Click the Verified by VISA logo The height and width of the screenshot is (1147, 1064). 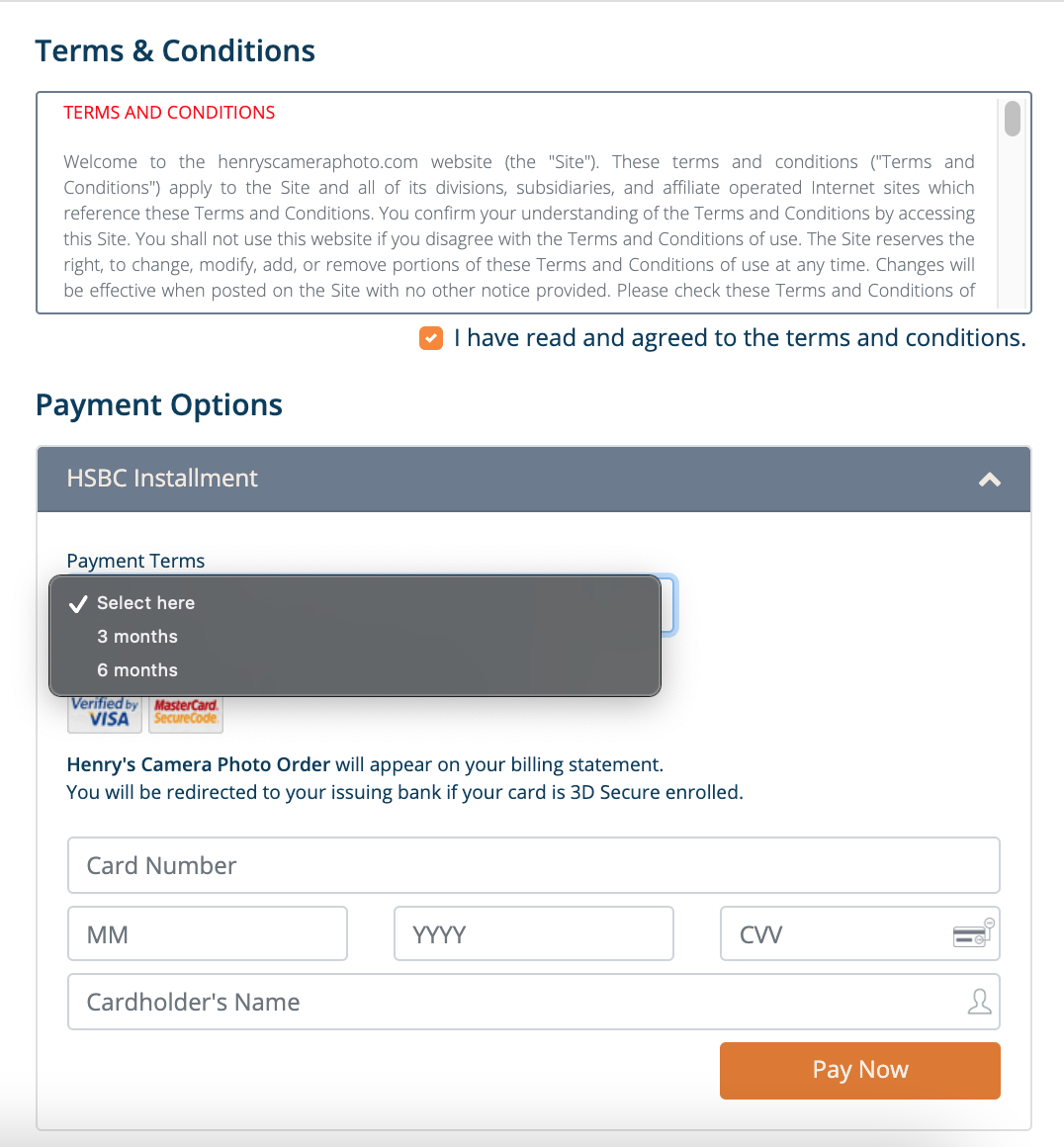pyautogui.click(x=105, y=713)
